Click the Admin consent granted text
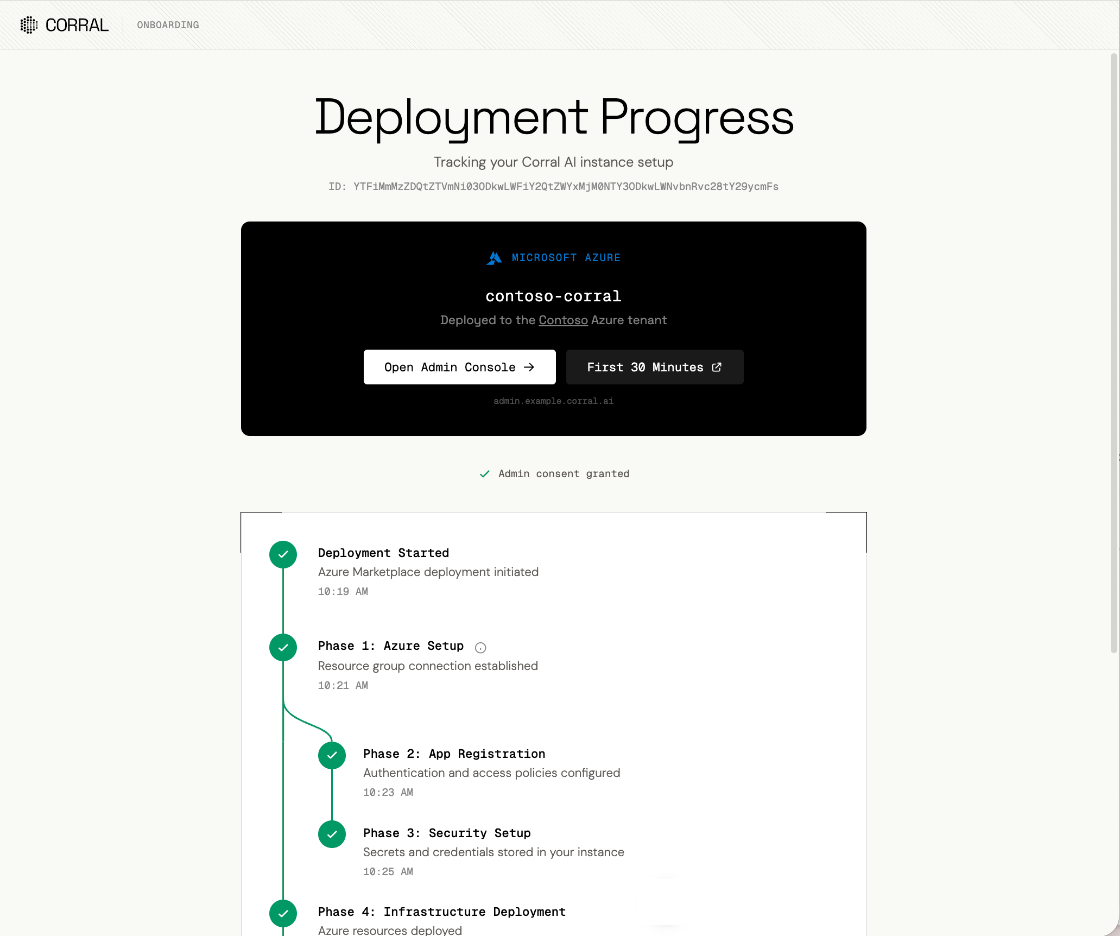 coord(564,474)
